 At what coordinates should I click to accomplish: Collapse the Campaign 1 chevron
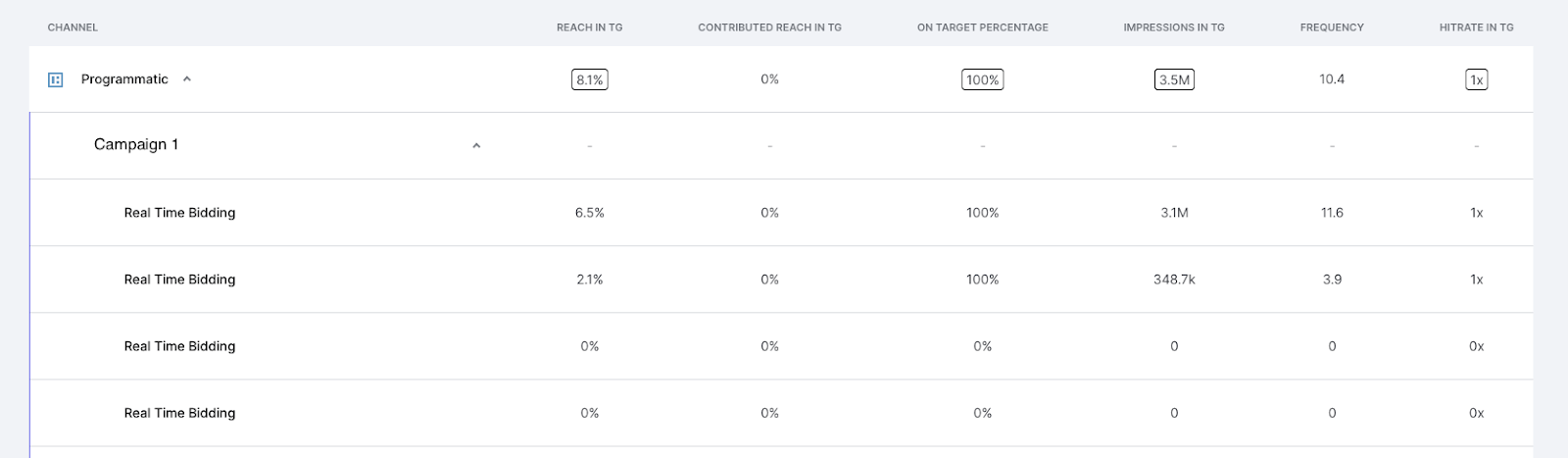tap(476, 145)
